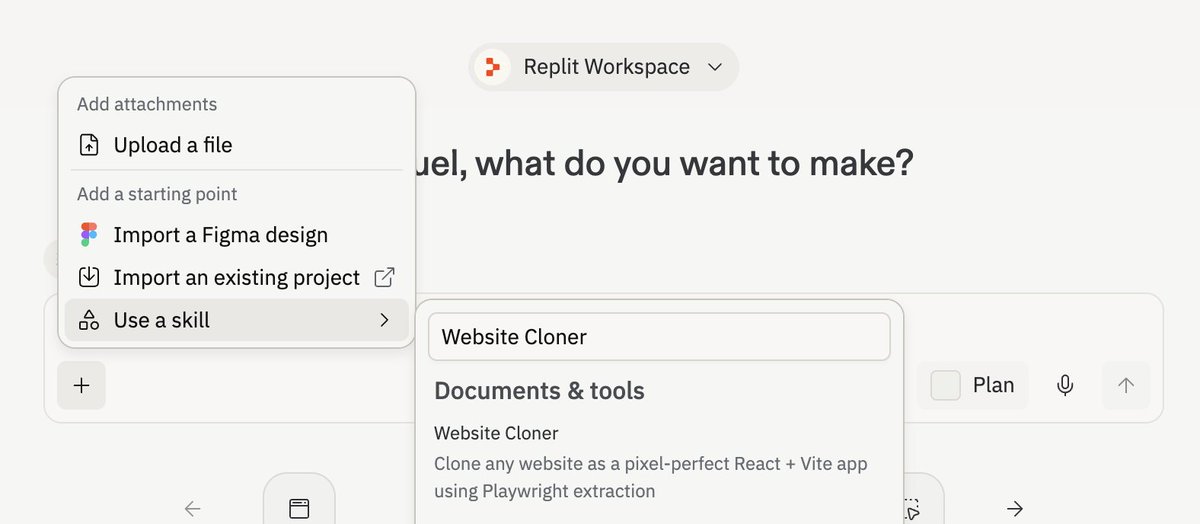Click the what do you want to make heading
1200x524 pixels.
tap(664, 163)
